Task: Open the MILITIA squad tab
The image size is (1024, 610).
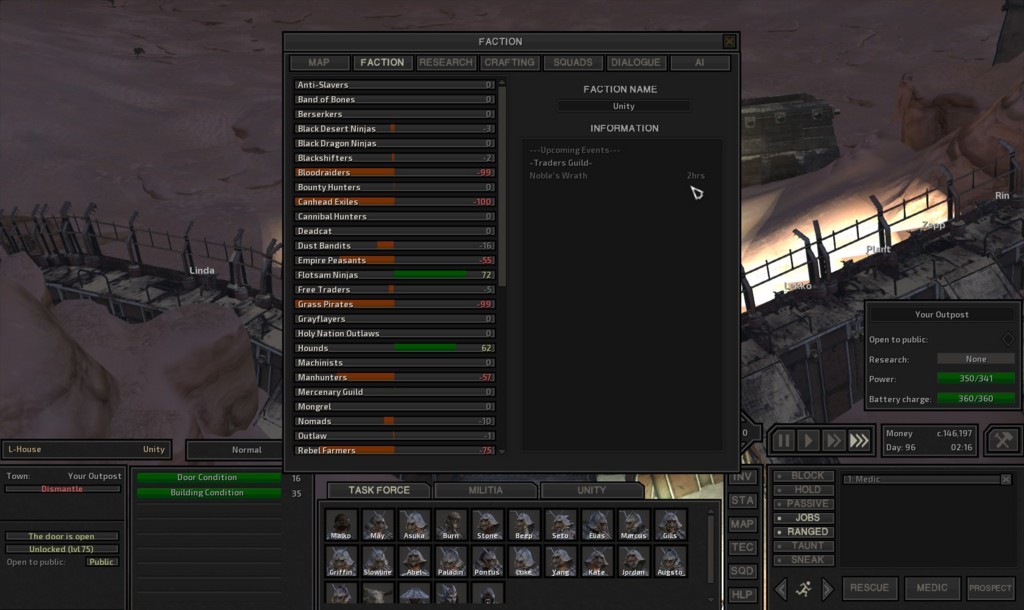Action: (485, 490)
